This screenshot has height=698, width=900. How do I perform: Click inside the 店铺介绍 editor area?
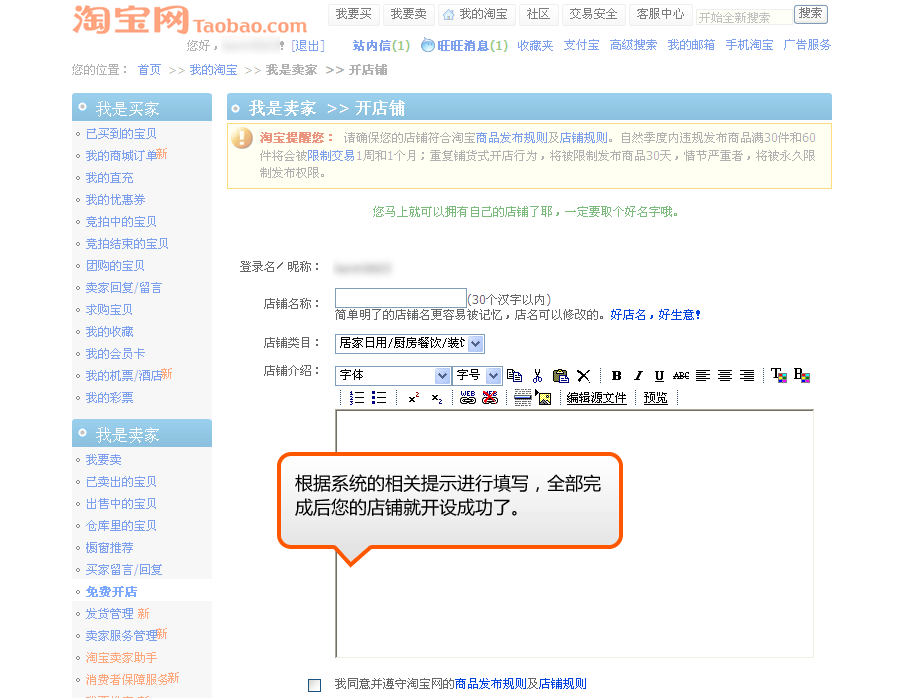[575, 534]
